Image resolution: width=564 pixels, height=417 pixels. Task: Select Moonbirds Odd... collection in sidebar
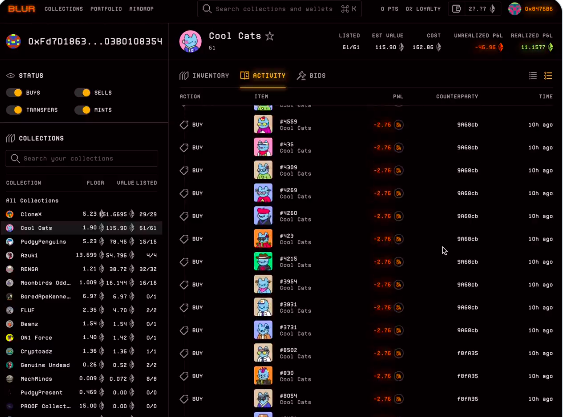point(82,283)
